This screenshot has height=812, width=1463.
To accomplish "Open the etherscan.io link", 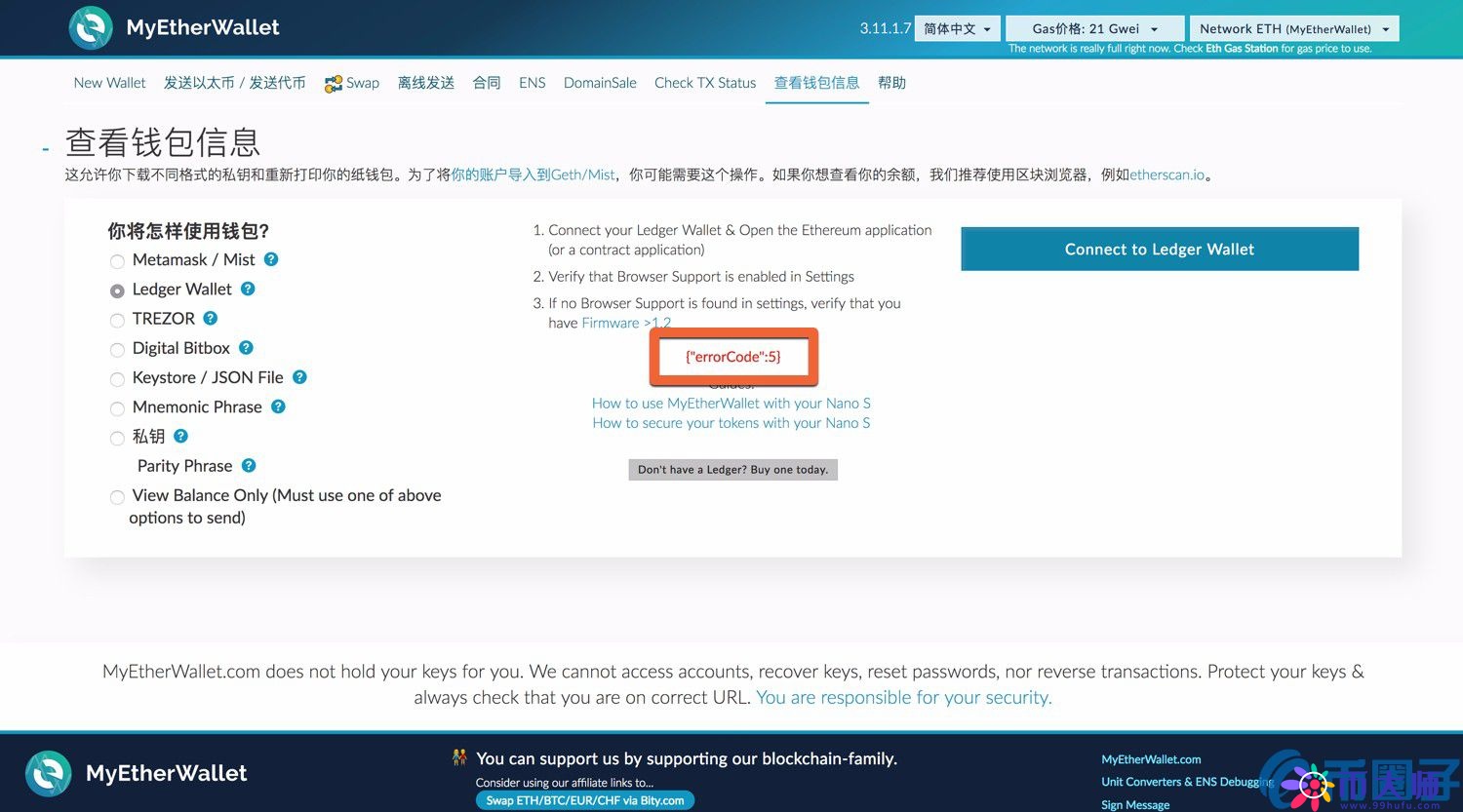I will coord(1166,174).
